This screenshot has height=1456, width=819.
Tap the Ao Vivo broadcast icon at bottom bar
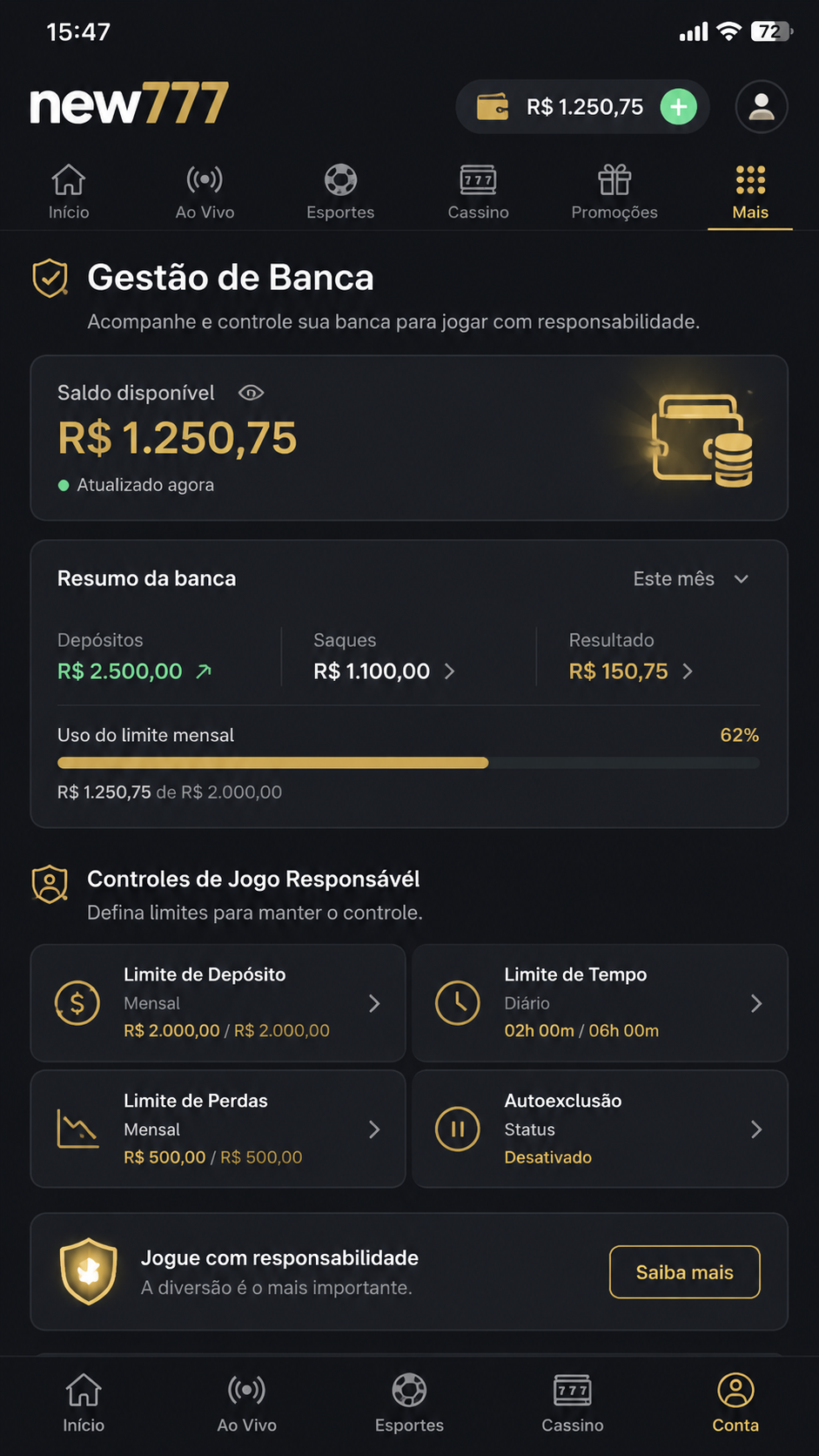(x=246, y=1391)
